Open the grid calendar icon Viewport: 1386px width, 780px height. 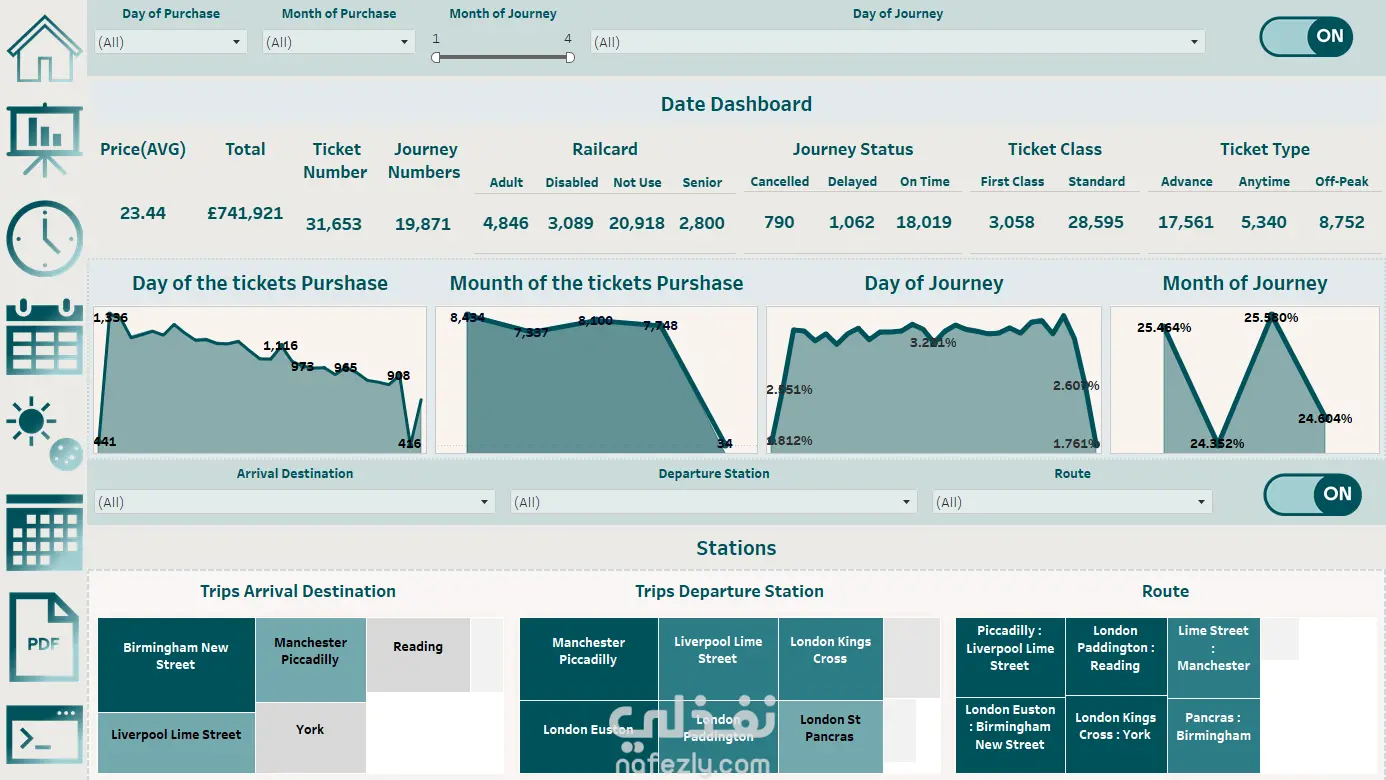pyautogui.click(x=44, y=532)
